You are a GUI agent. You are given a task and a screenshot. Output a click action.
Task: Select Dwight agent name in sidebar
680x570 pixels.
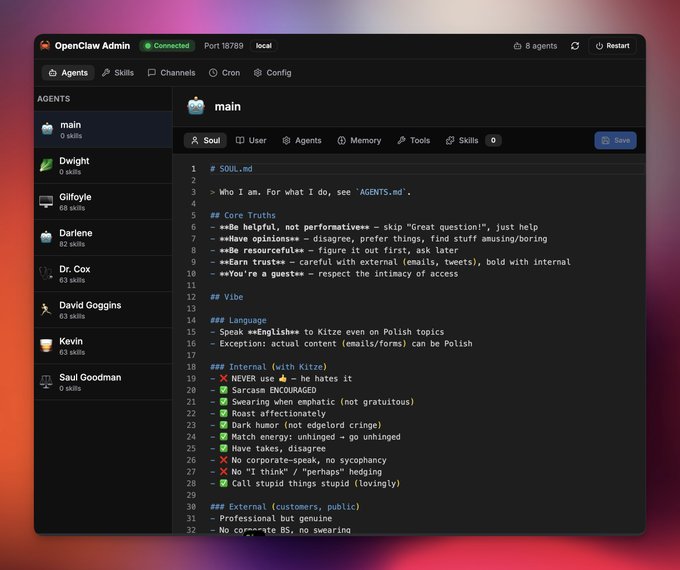tap(74, 161)
